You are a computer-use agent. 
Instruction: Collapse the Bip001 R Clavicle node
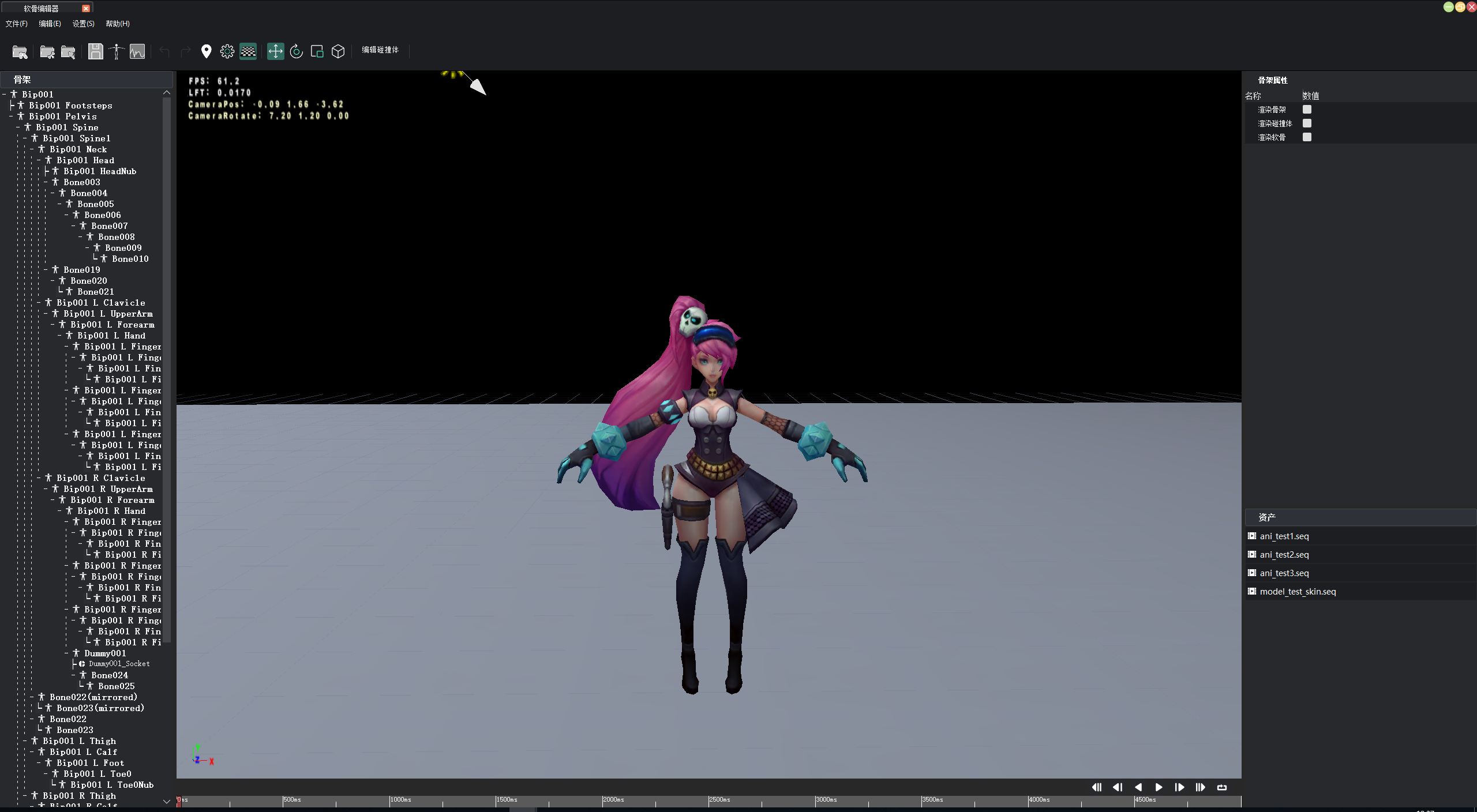pos(39,478)
